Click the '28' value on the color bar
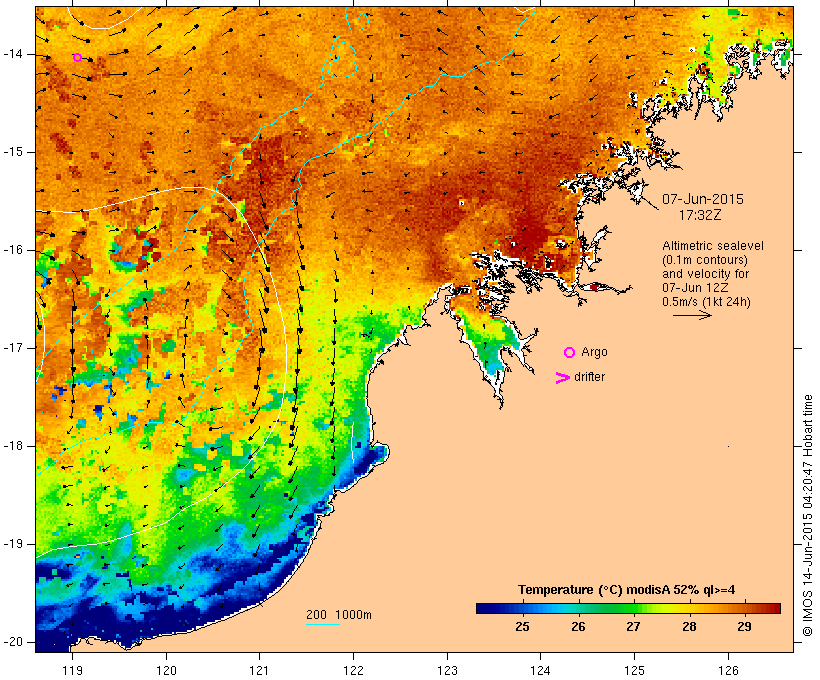The width and height of the screenshot is (820, 680). 689,627
